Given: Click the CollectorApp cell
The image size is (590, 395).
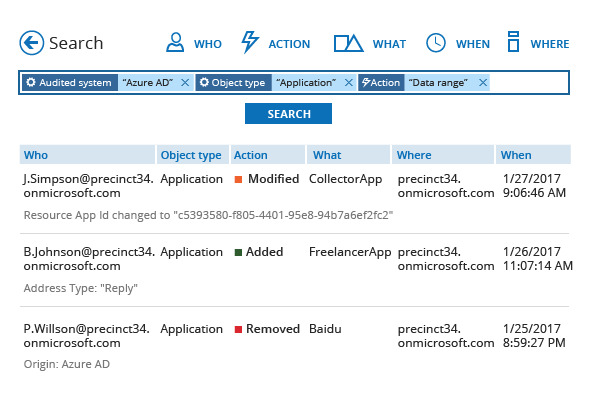Looking at the screenshot, I should coord(345,179).
